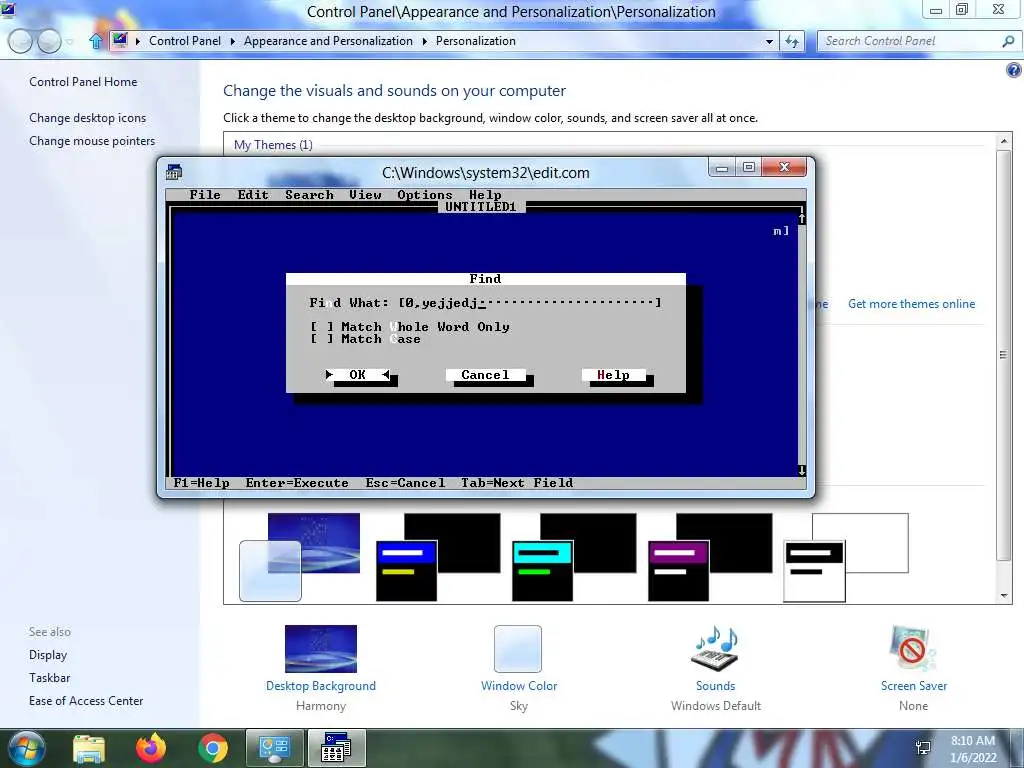
Task: Open Control Panel Home link
Action: (x=83, y=82)
